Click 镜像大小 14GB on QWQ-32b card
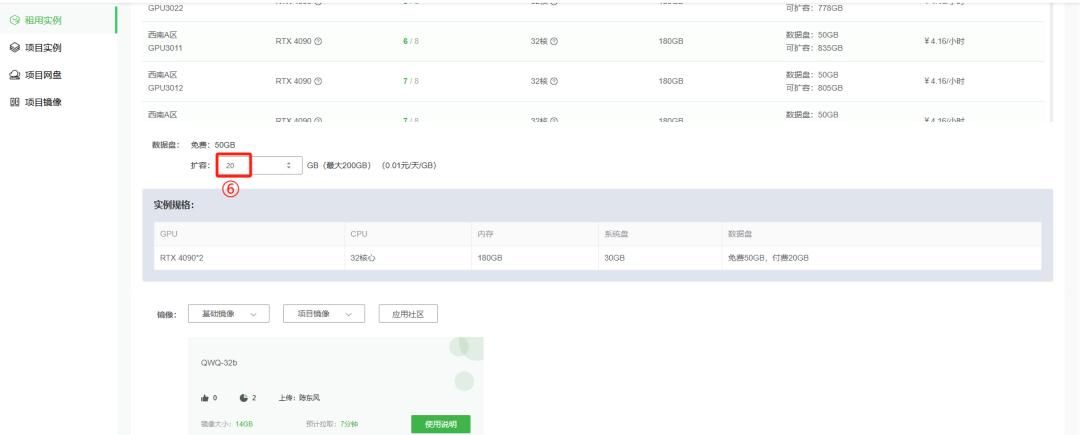The height and width of the screenshot is (435, 1080). click(x=227, y=424)
